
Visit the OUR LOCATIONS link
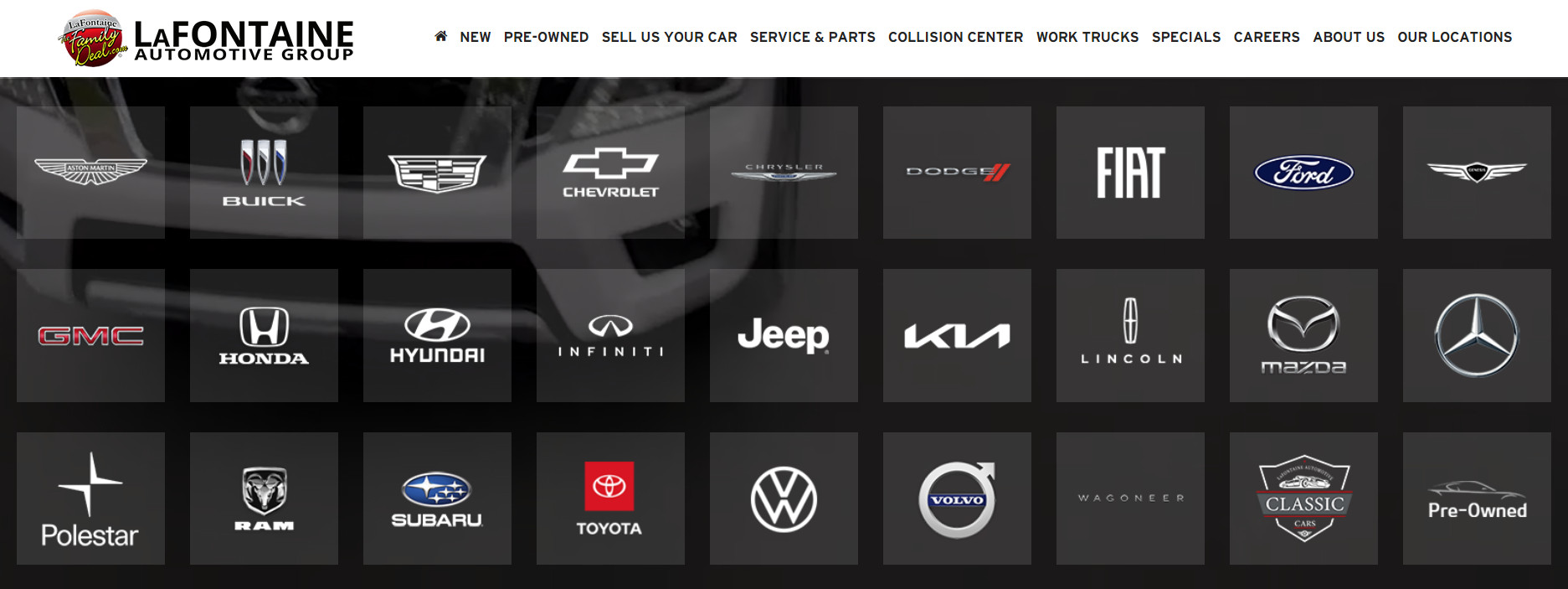point(1455,37)
